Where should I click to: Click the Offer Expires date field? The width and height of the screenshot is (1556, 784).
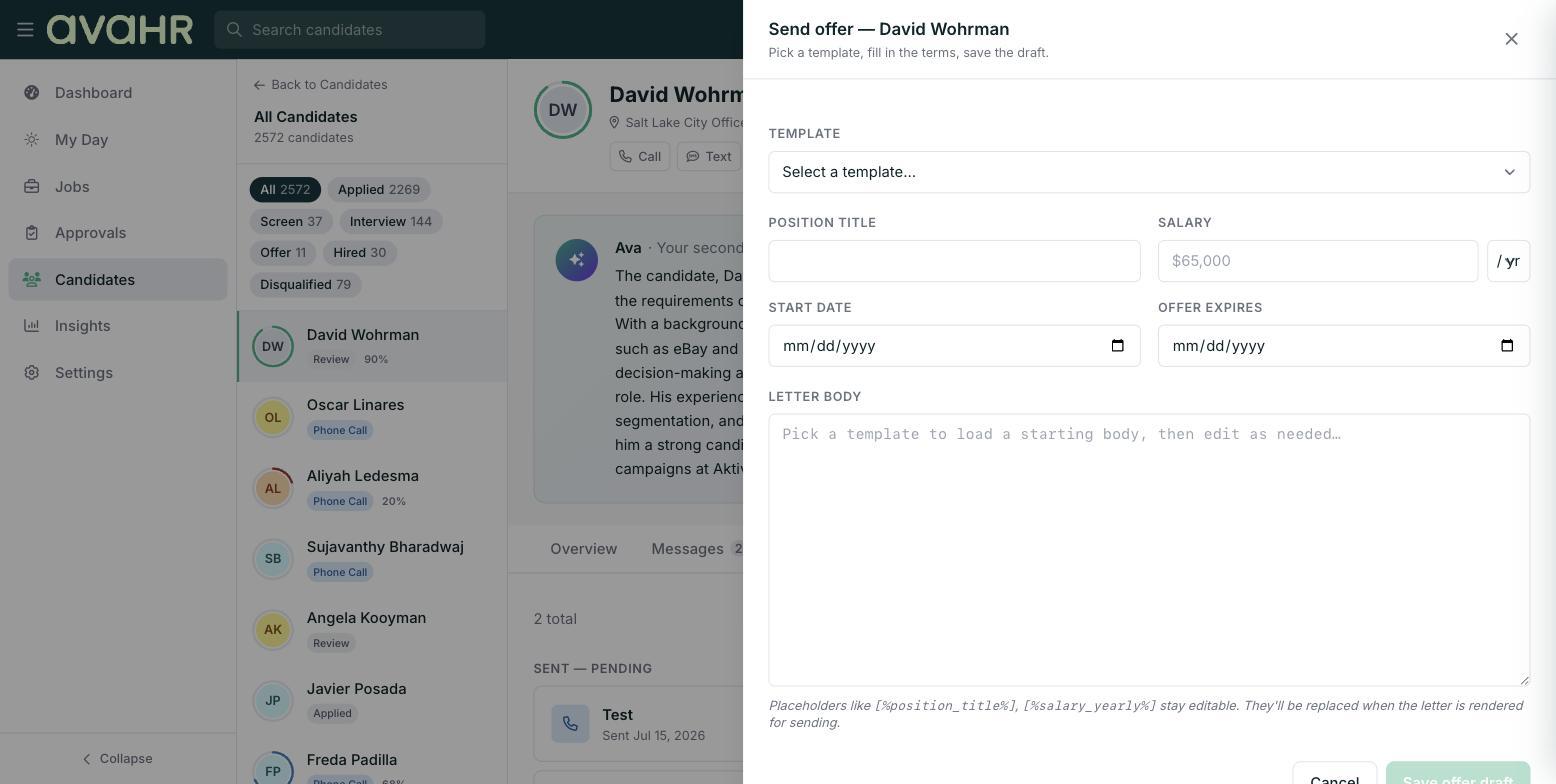[x=1344, y=346]
